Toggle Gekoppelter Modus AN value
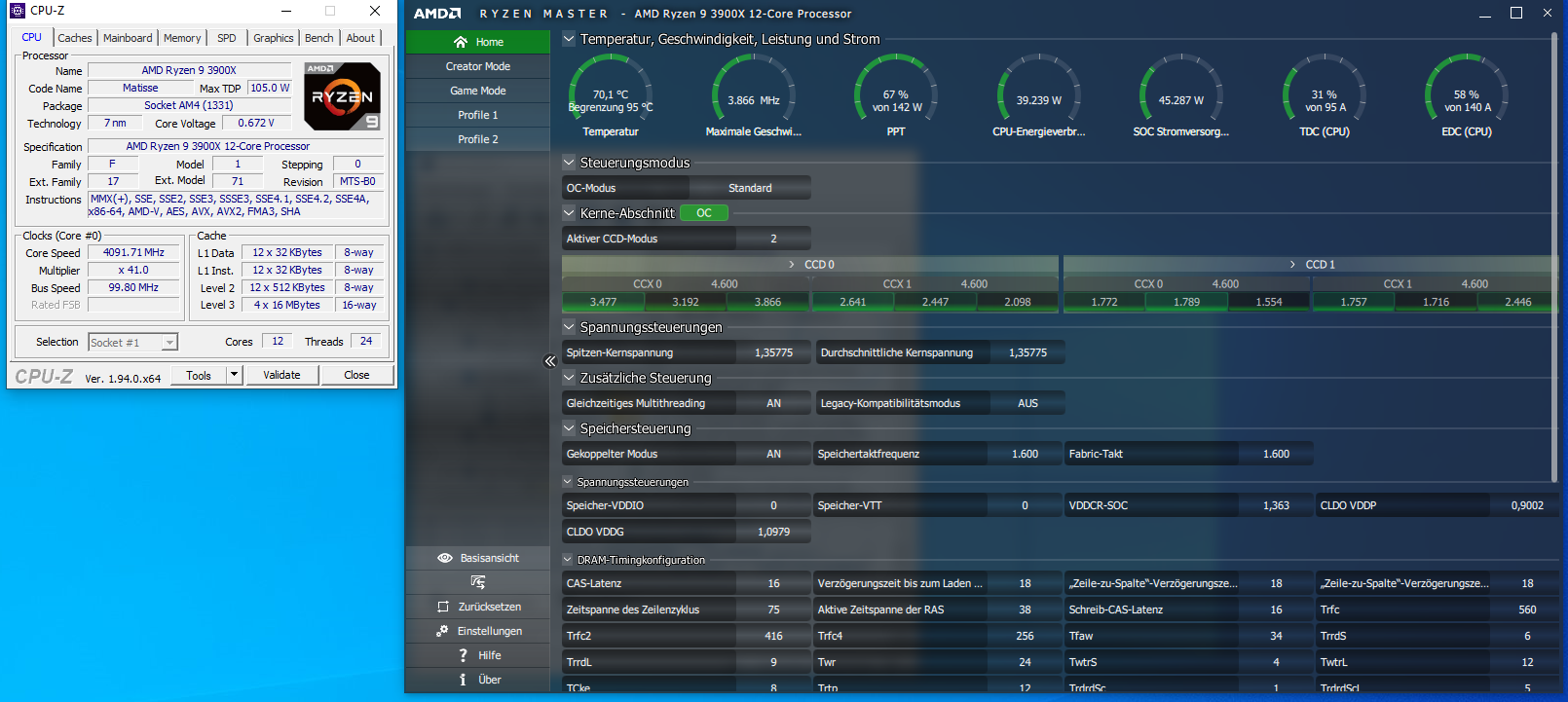1568x702 pixels. click(x=773, y=454)
